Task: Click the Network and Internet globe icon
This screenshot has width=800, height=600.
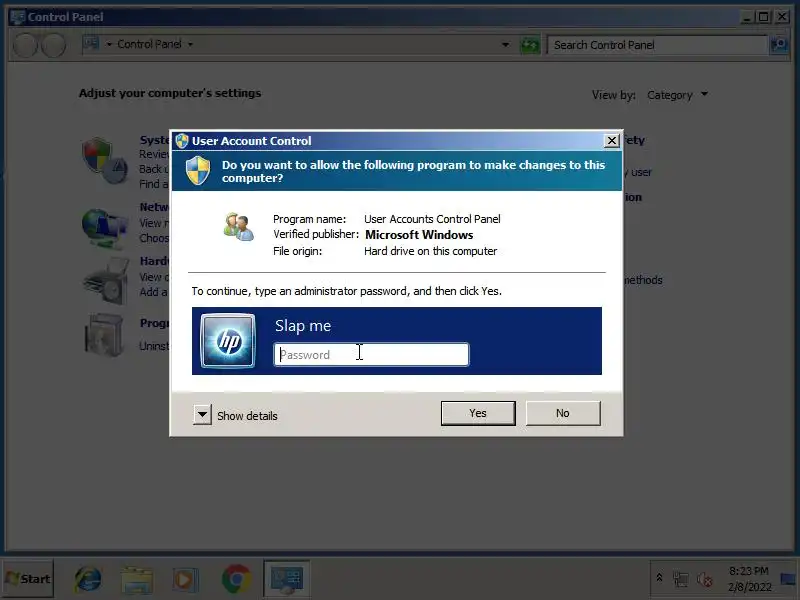Action: [x=105, y=228]
